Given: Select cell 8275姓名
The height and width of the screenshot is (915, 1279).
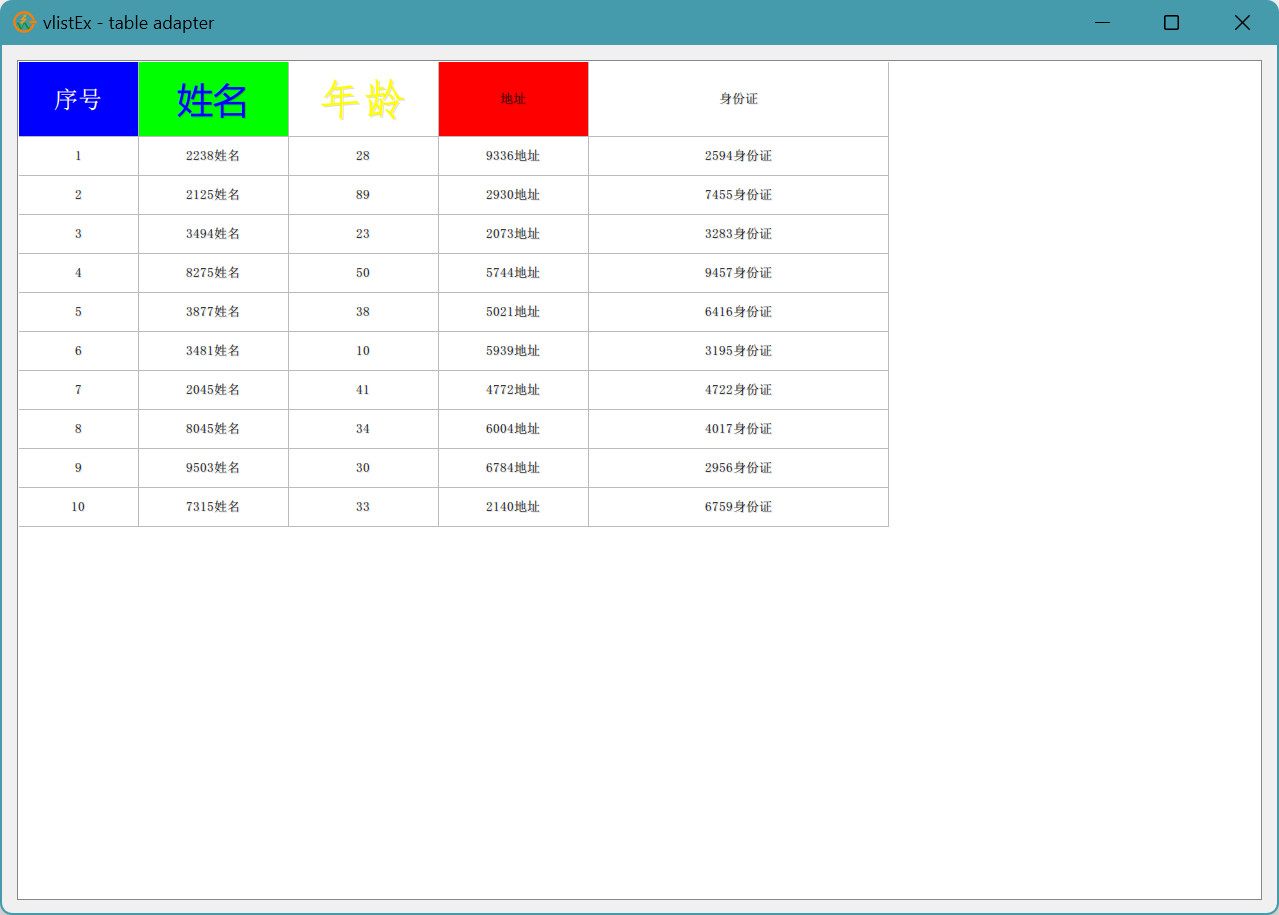Looking at the screenshot, I should pyautogui.click(x=213, y=273).
